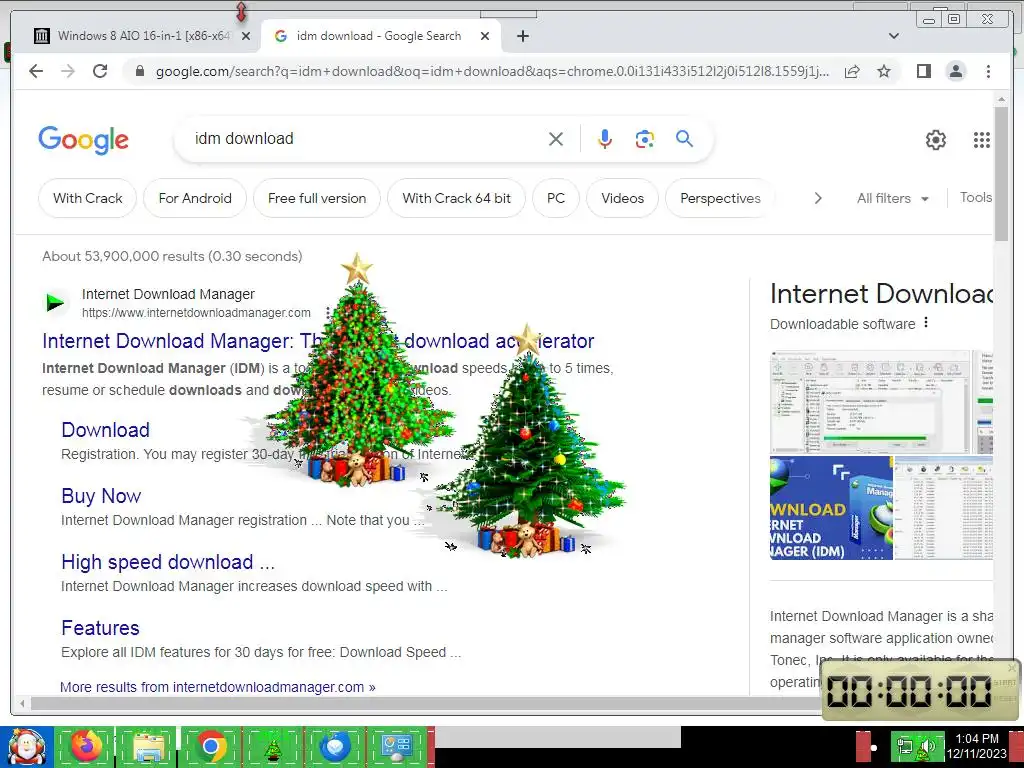Click the forward navigation arrow

tap(68, 71)
